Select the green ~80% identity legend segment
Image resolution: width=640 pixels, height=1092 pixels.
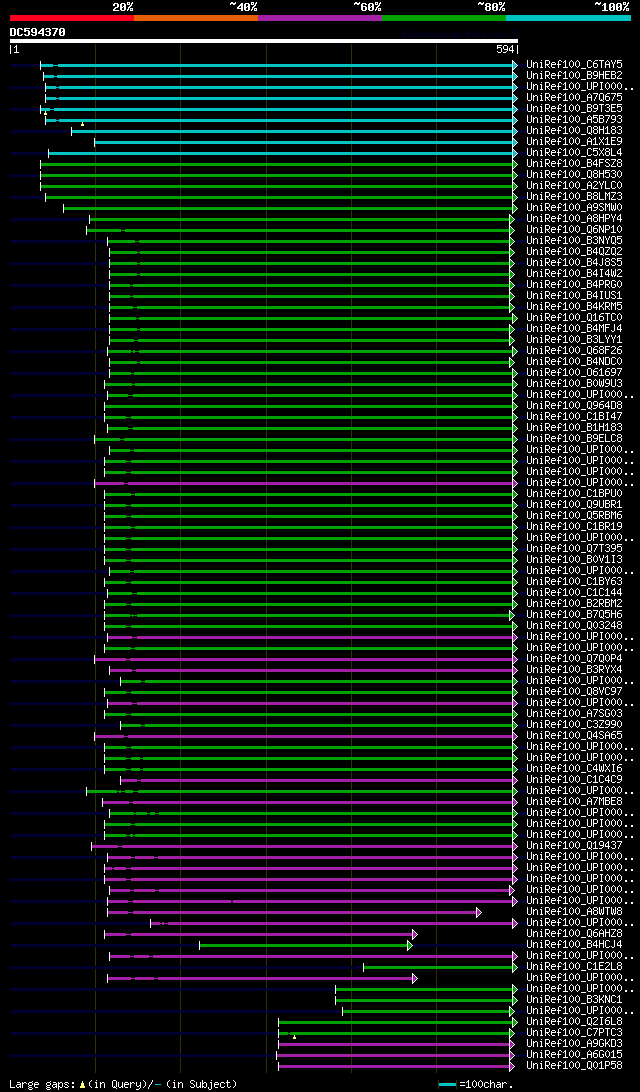tap(444, 17)
